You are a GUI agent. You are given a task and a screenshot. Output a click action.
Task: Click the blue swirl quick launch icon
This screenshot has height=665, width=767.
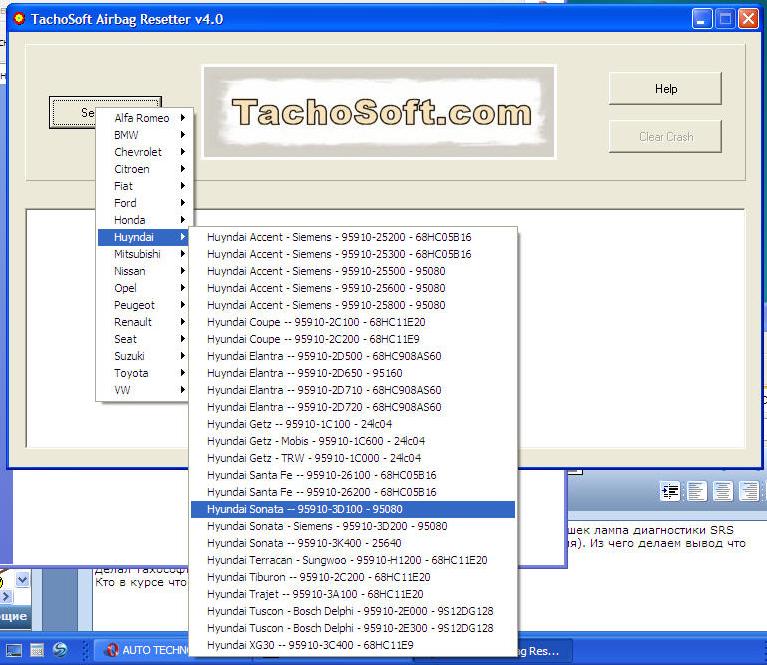pos(60,650)
